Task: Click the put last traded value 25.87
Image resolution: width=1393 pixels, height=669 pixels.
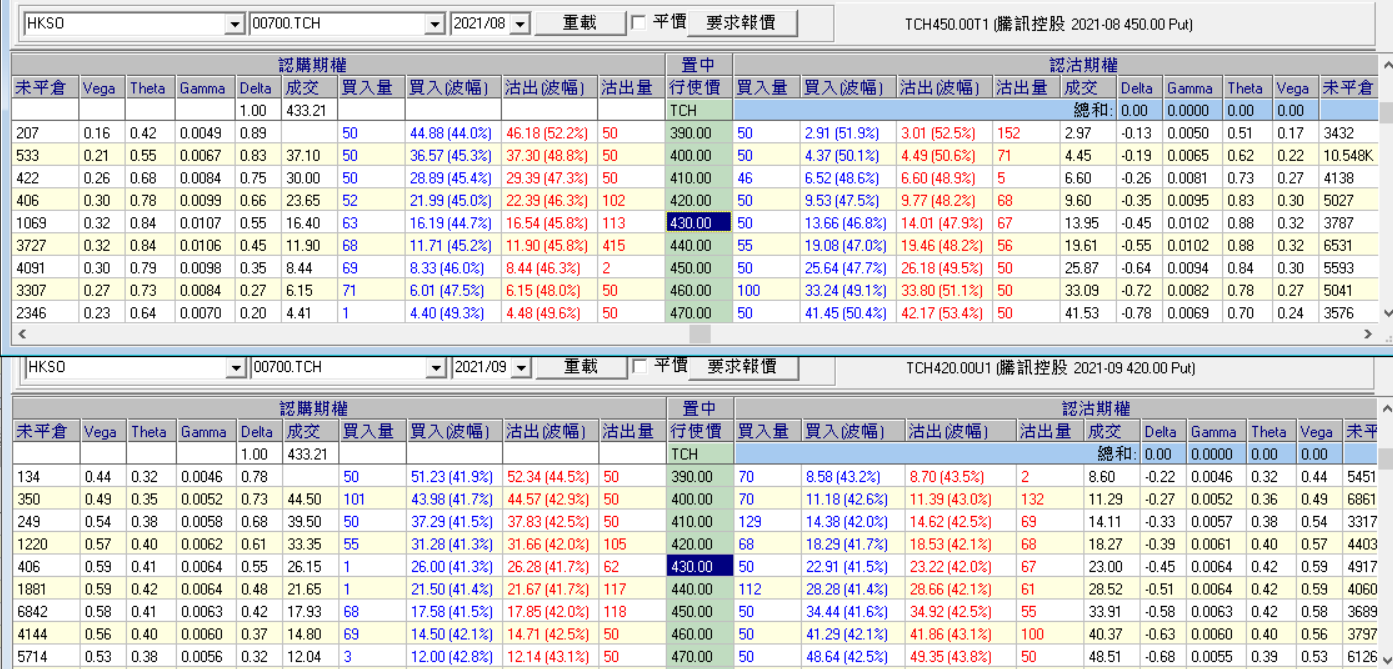Action: [x=1081, y=268]
